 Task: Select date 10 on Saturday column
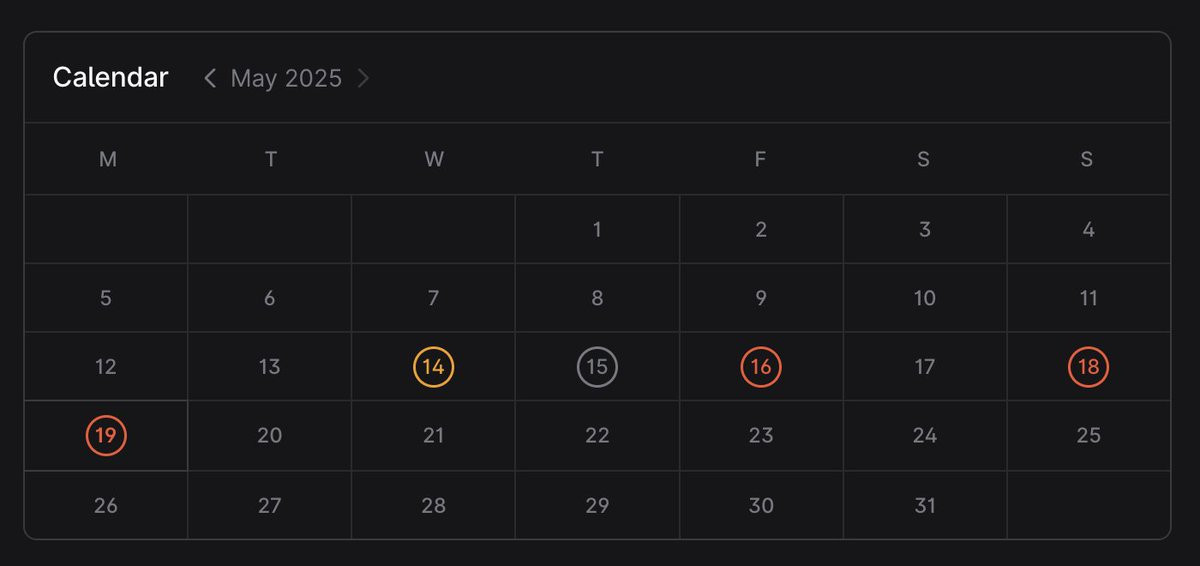tap(925, 298)
